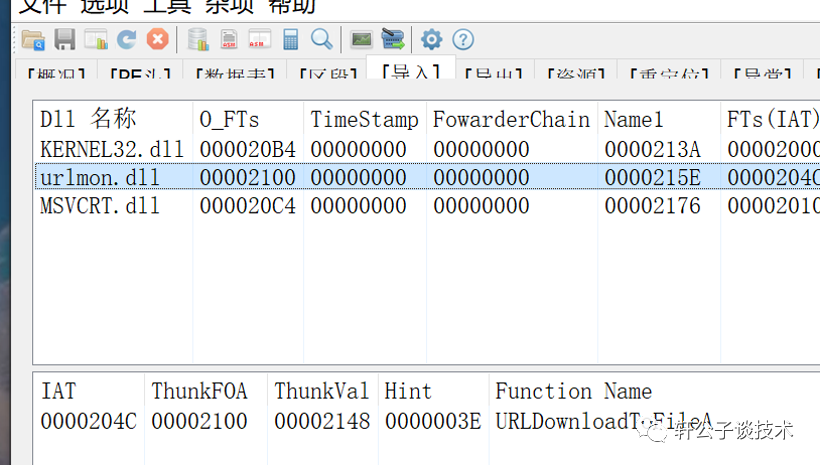The height and width of the screenshot is (466, 820).
Task: Click the basket with green arrow icon
Action: tap(393, 40)
